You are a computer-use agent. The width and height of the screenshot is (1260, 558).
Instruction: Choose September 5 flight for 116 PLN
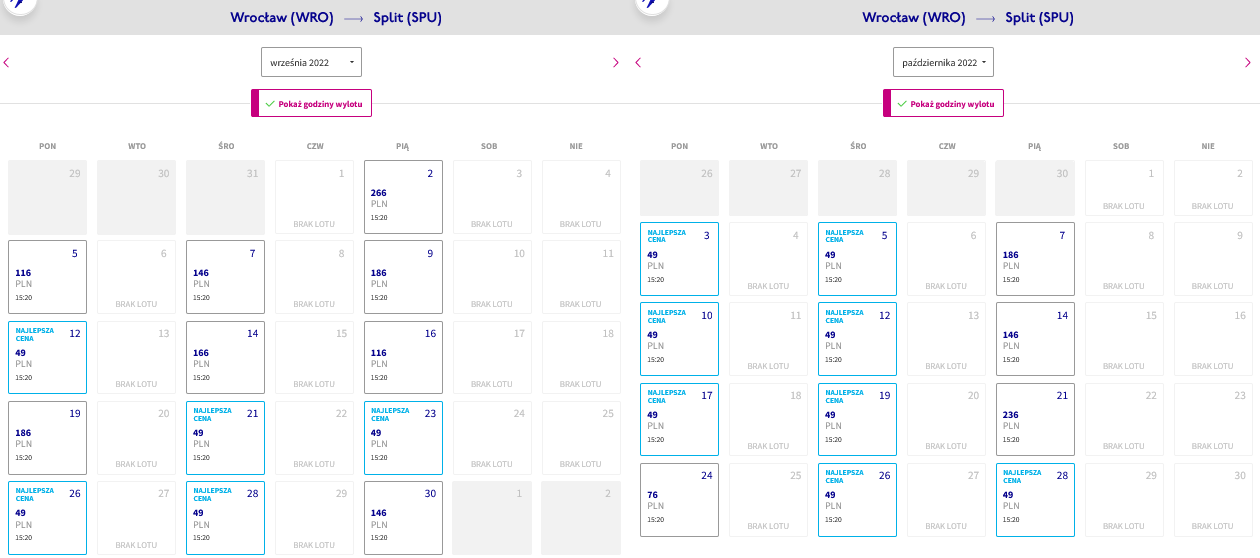click(47, 277)
